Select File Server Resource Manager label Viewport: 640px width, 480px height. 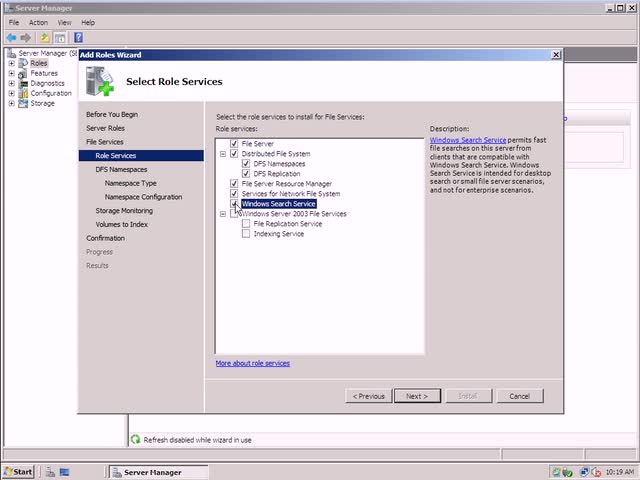[287, 184]
